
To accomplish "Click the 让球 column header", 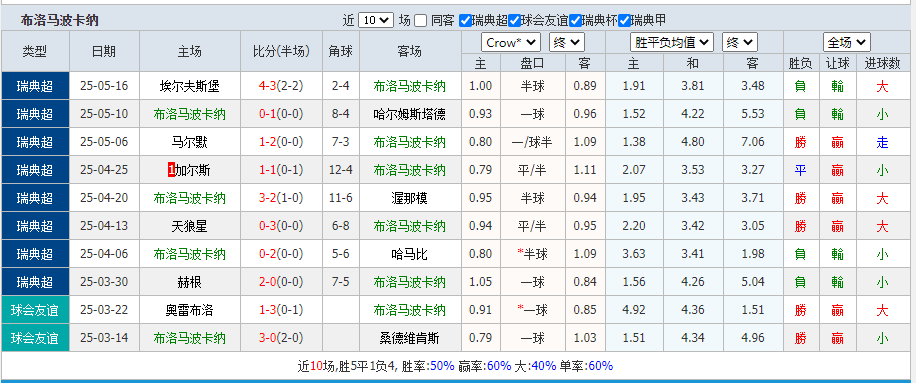I will [838, 63].
